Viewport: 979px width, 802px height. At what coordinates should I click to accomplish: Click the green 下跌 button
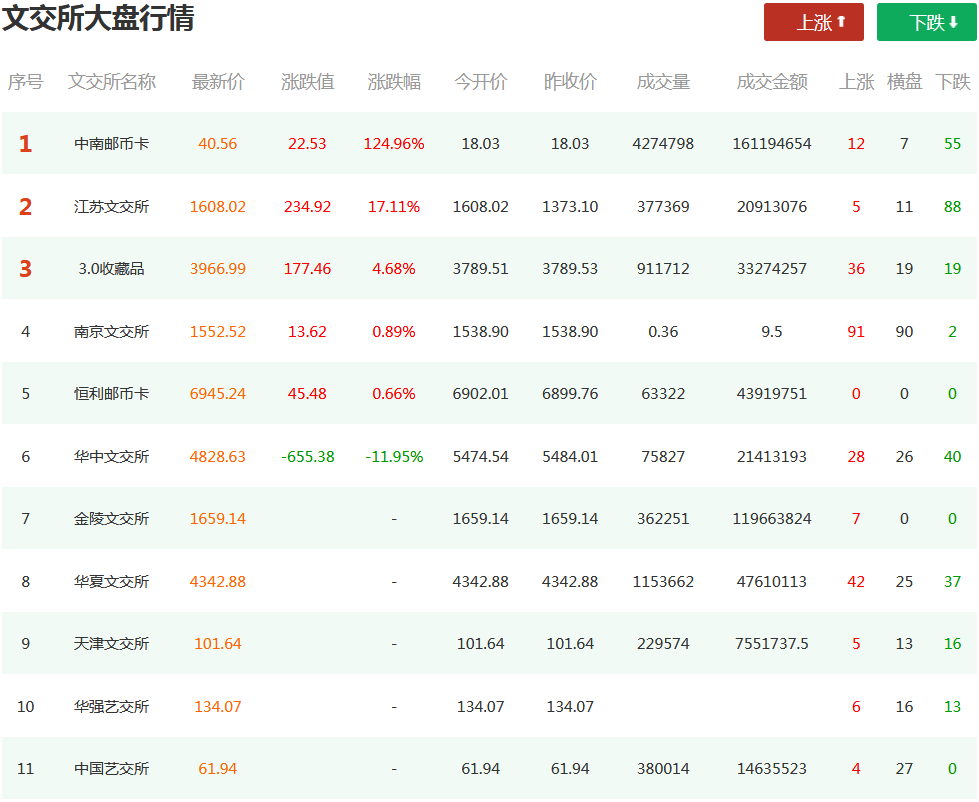pos(927,22)
